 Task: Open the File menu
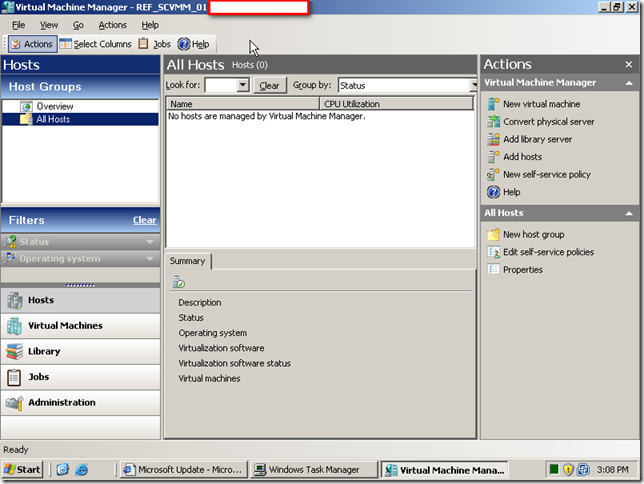point(18,25)
